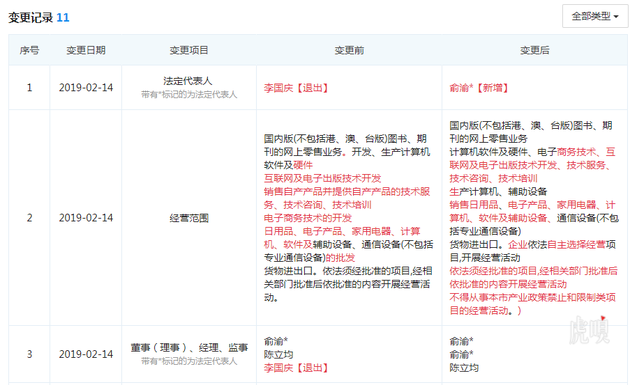The height and width of the screenshot is (385, 630).
Task: Select the 经营范围 change item cell
Action: [189, 218]
